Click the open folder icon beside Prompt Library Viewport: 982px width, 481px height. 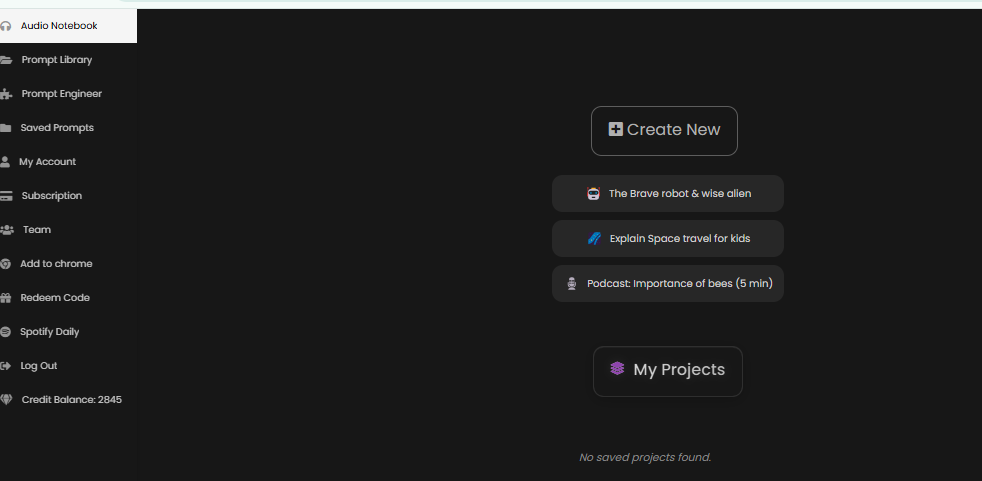(x=6, y=60)
